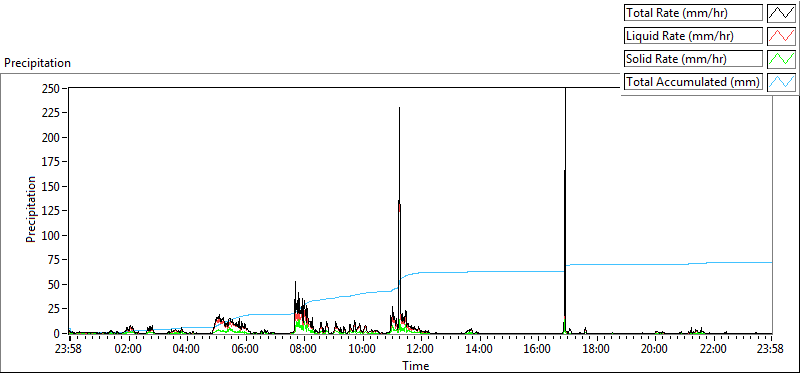Click the 08:00 time axis label
Viewport: 800px width, 373px height.
304,350
